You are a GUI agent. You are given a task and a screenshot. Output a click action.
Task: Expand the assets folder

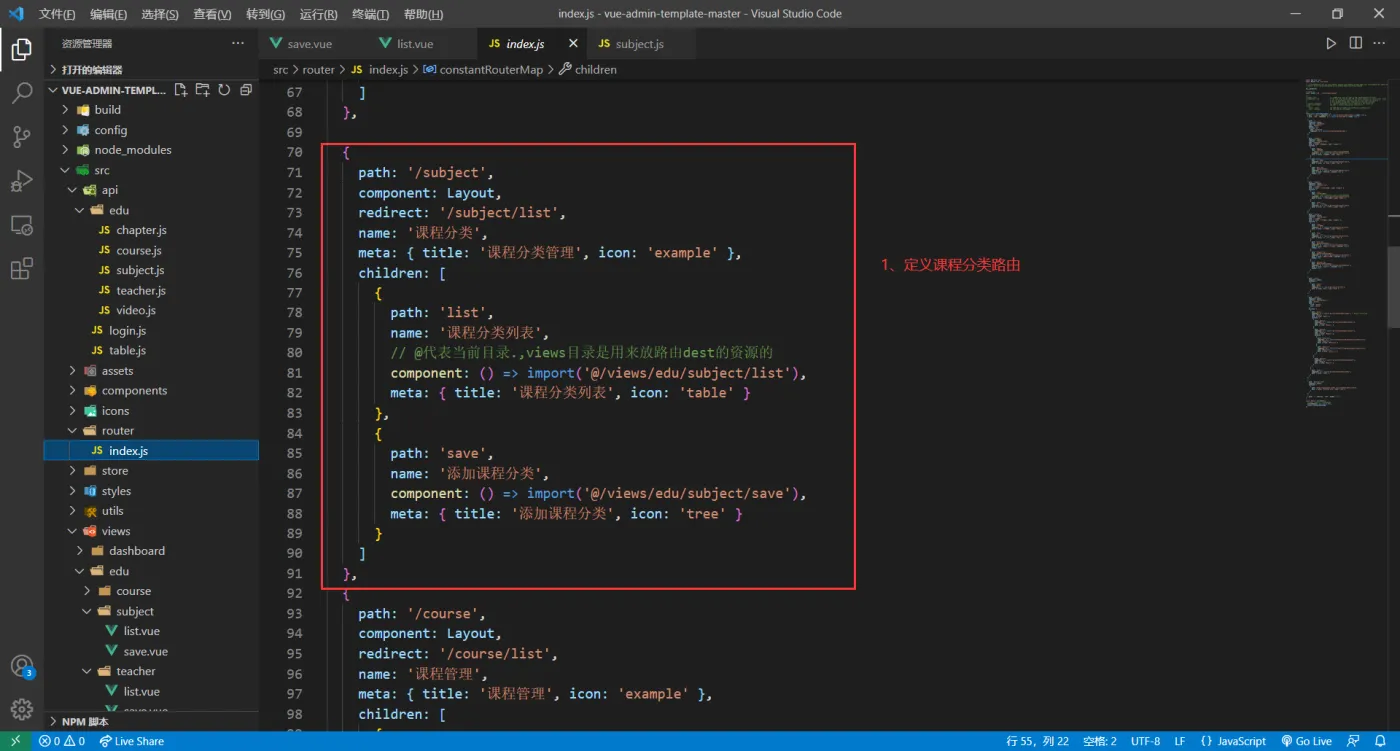click(151, 371)
